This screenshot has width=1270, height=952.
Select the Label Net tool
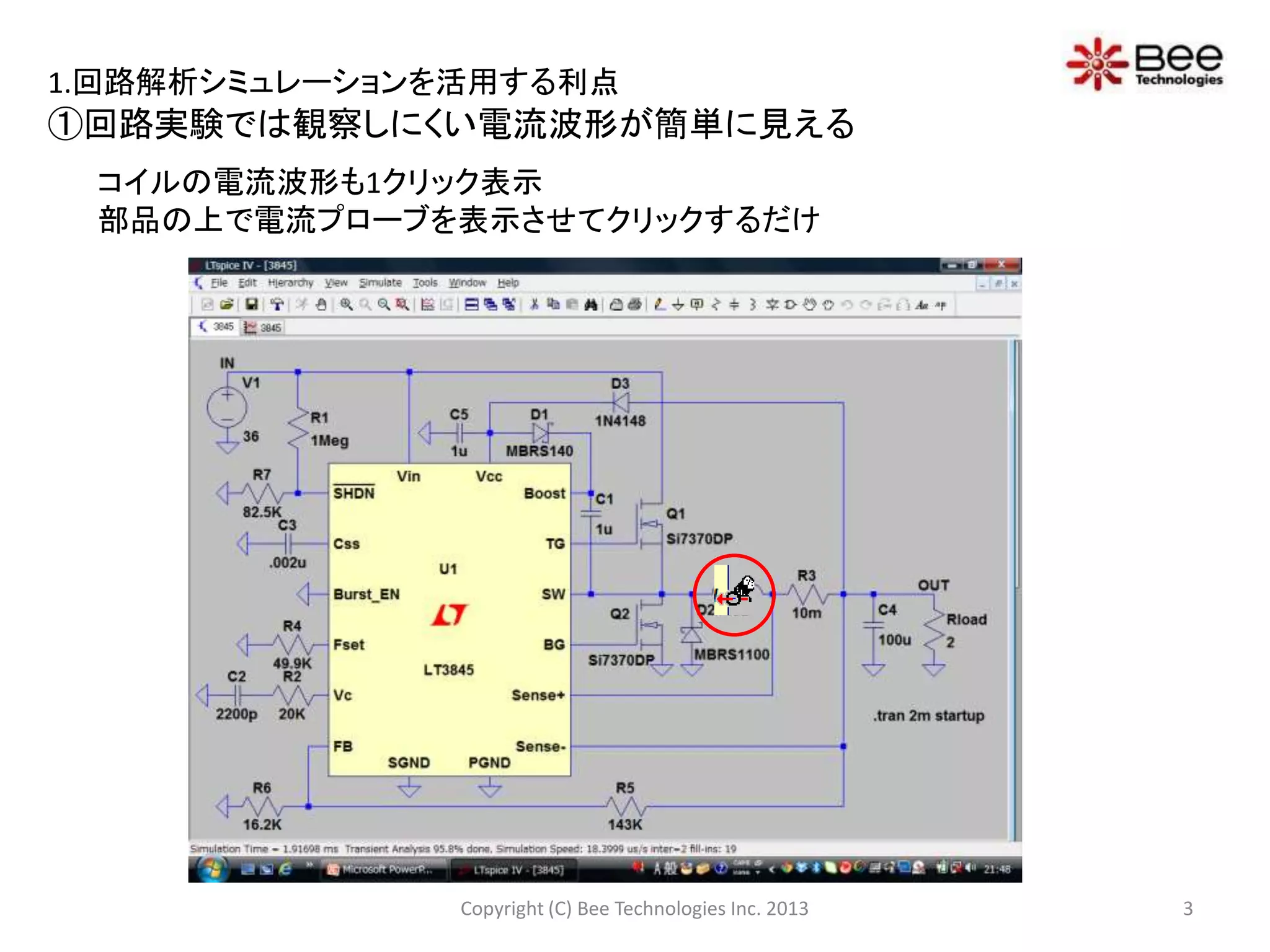[x=697, y=304]
